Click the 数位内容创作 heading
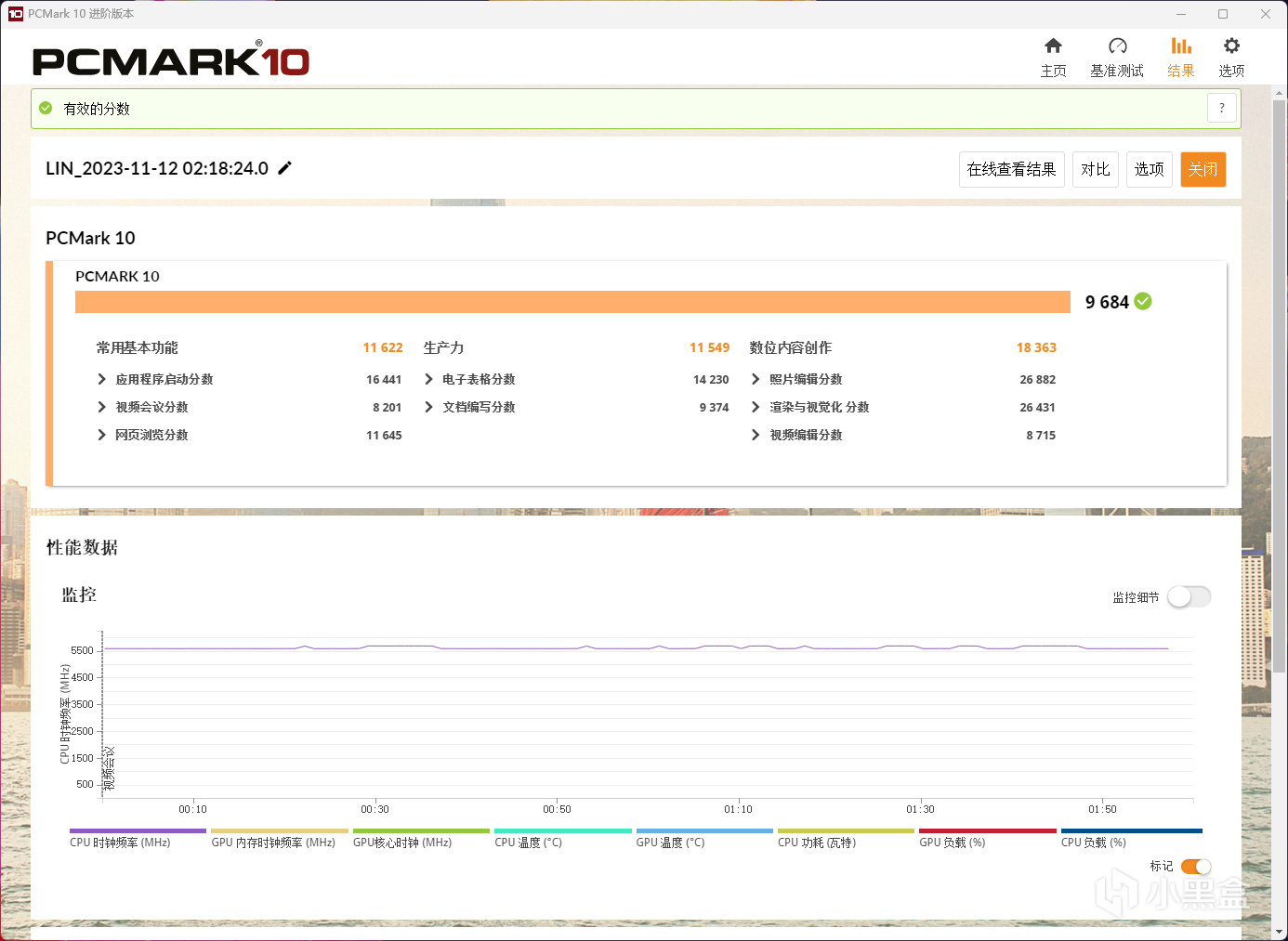The image size is (1288, 941). [791, 347]
